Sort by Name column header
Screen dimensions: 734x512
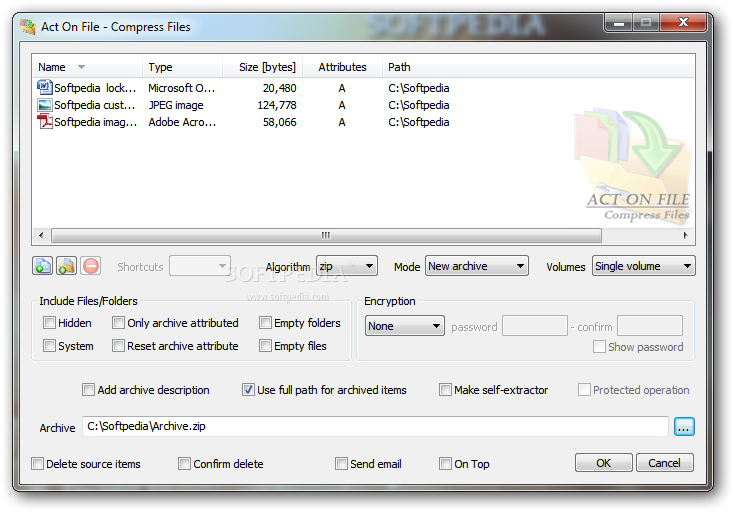point(87,67)
